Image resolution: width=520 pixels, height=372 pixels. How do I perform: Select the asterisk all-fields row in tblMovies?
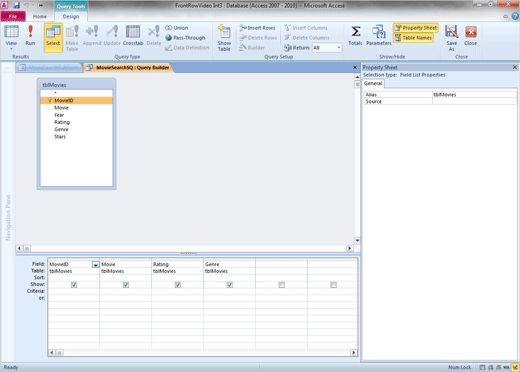76,93
